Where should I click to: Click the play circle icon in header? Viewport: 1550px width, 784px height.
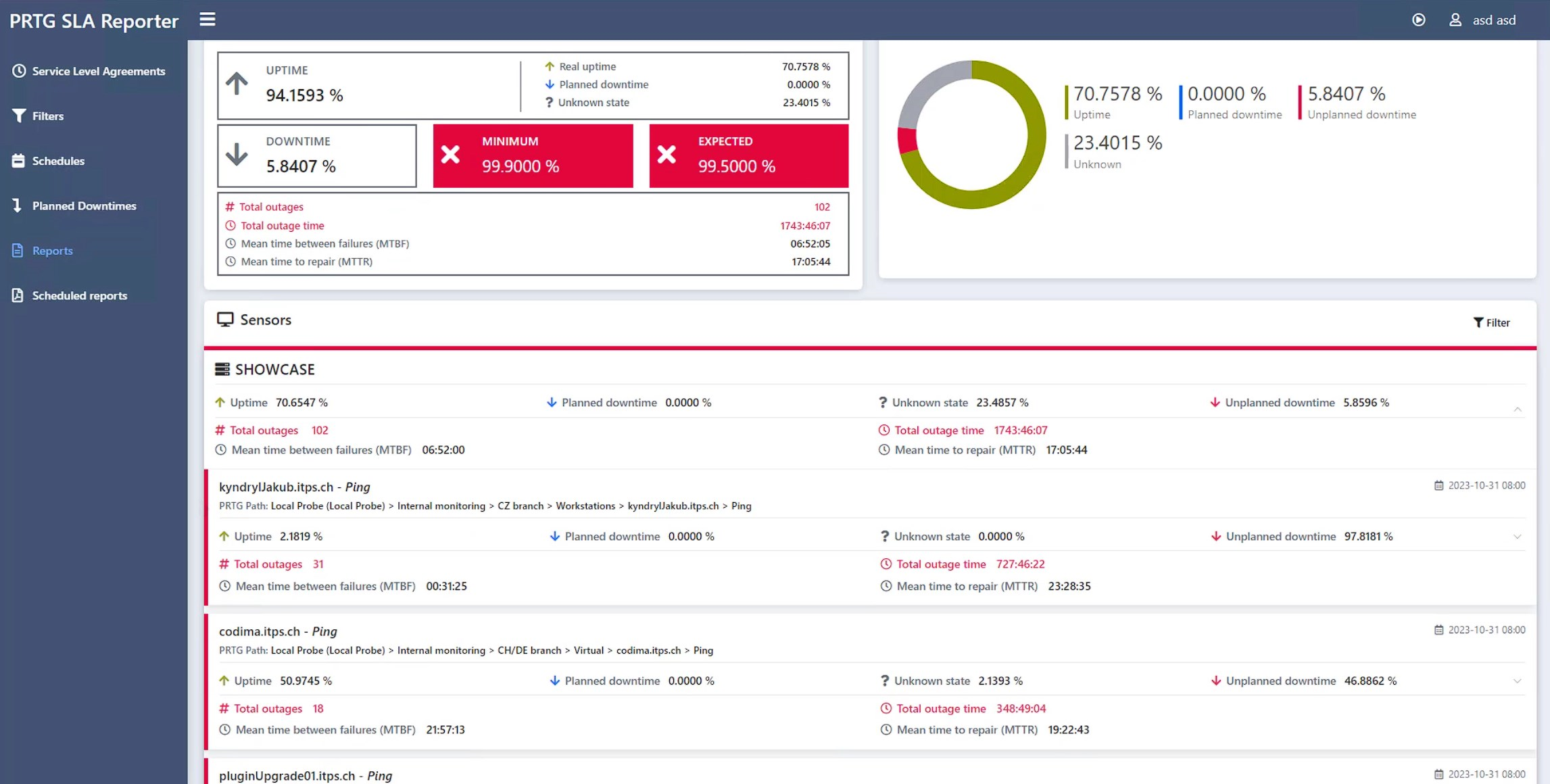[x=1418, y=20]
